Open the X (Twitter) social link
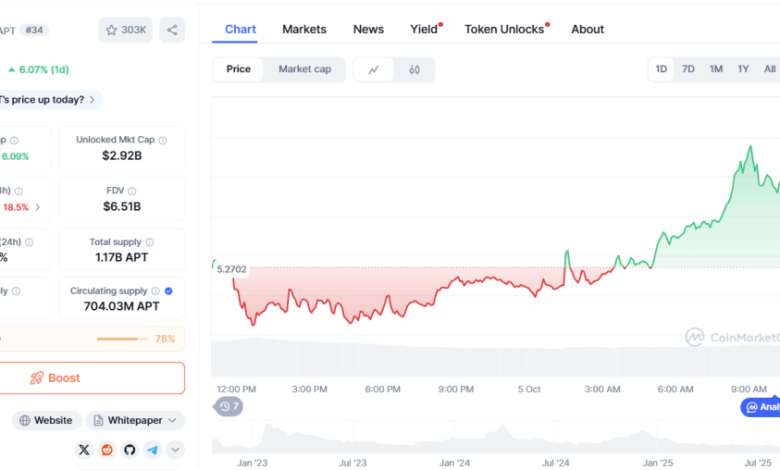The height and width of the screenshot is (470, 780). tap(83, 450)
